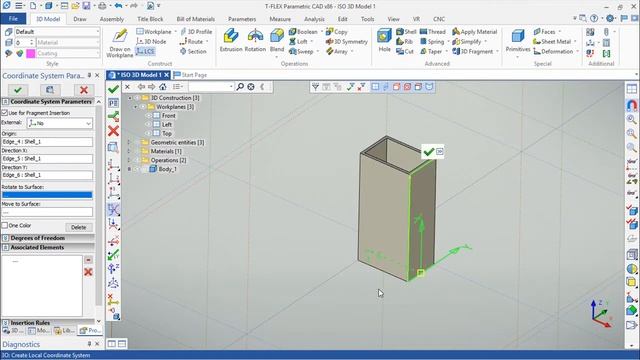640x360 pixels.
Task: Open the Analysis ribbon tab
Action: click(314, 19)
